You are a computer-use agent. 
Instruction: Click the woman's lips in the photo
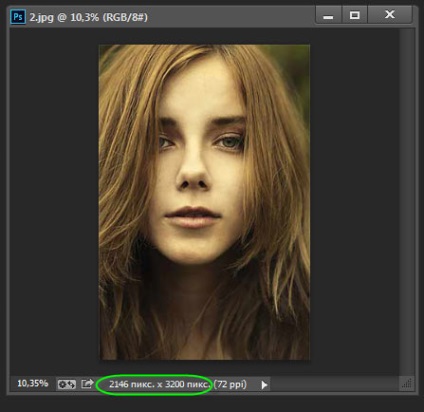coord(193,217)
